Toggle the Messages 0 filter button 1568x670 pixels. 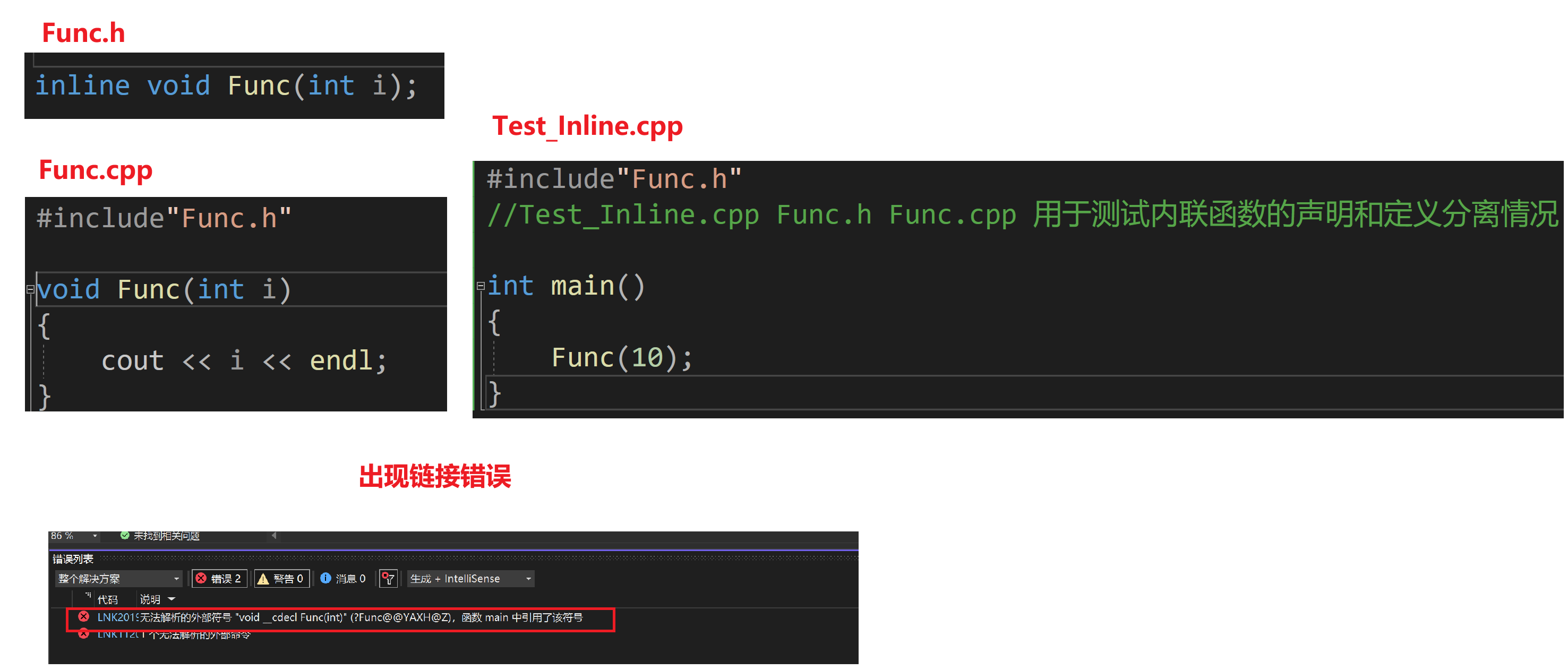tap(344, 579)
